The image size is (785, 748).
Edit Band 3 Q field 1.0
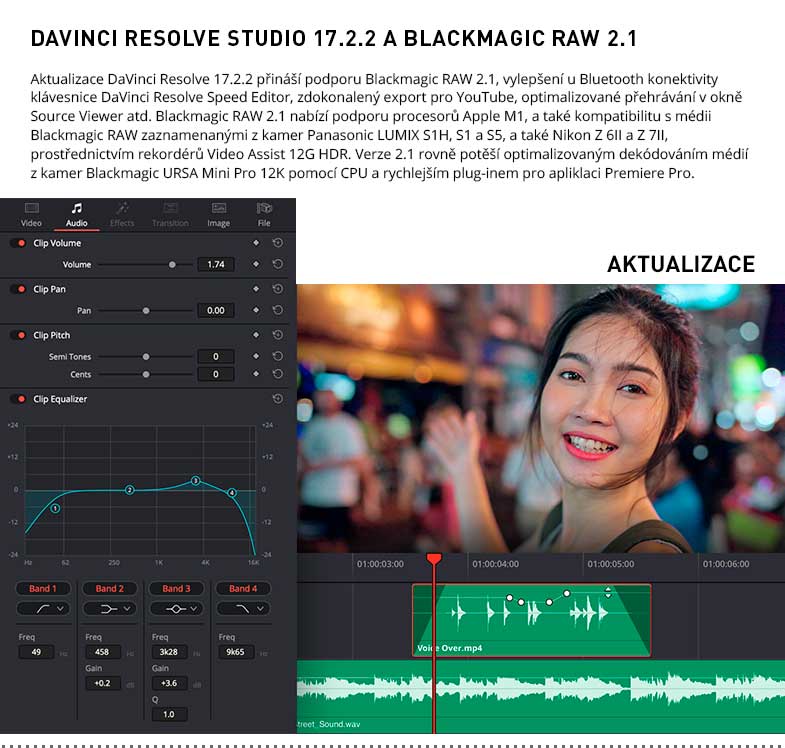tap(169, 714)
